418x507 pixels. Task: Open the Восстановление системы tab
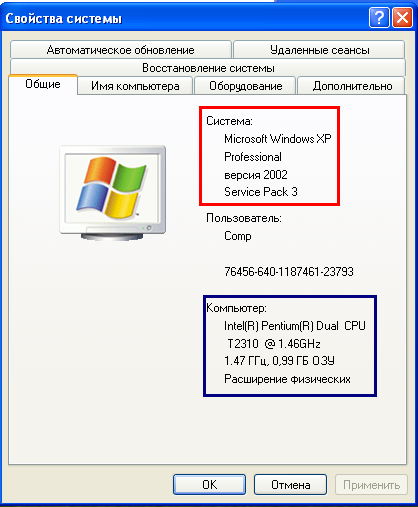(208, 68)
